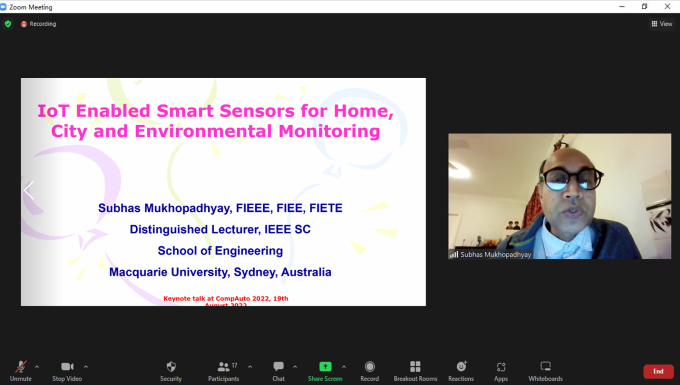The width and height of the screenshot is (680, 385).
Task: Unmute the microphone
Action: tap(20, 371)
